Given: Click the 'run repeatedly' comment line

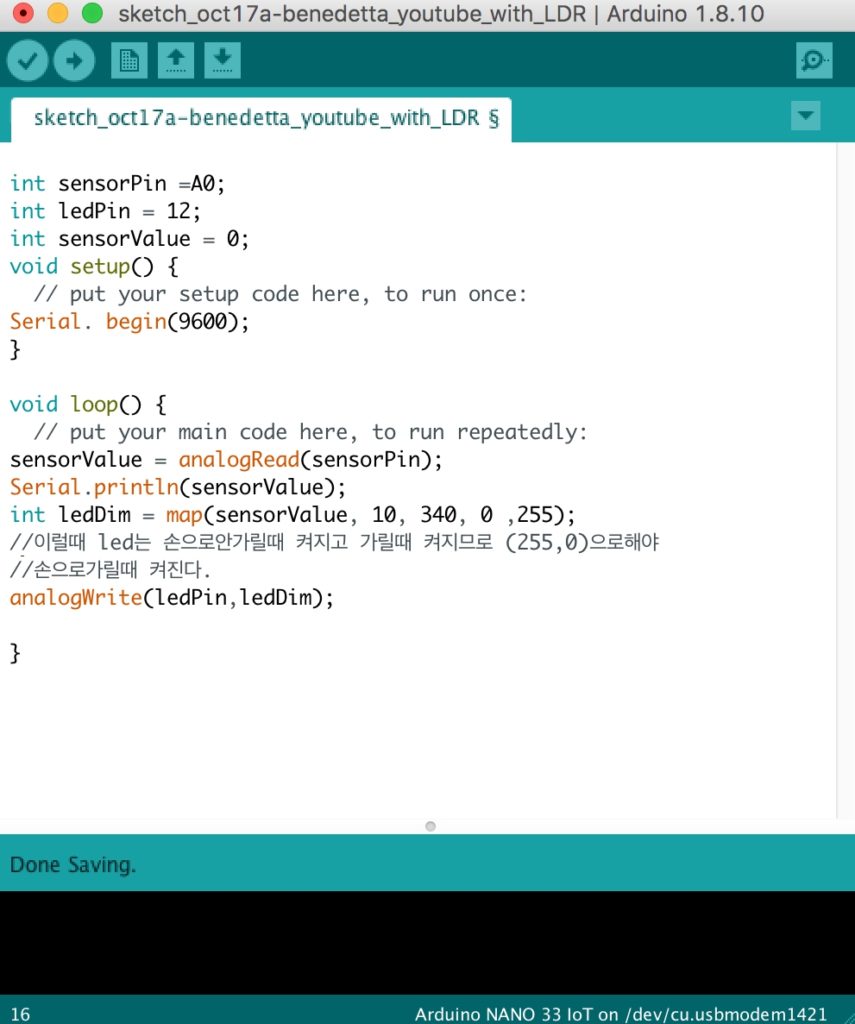Looking at the screenshot, I should [x=310, y=432].
